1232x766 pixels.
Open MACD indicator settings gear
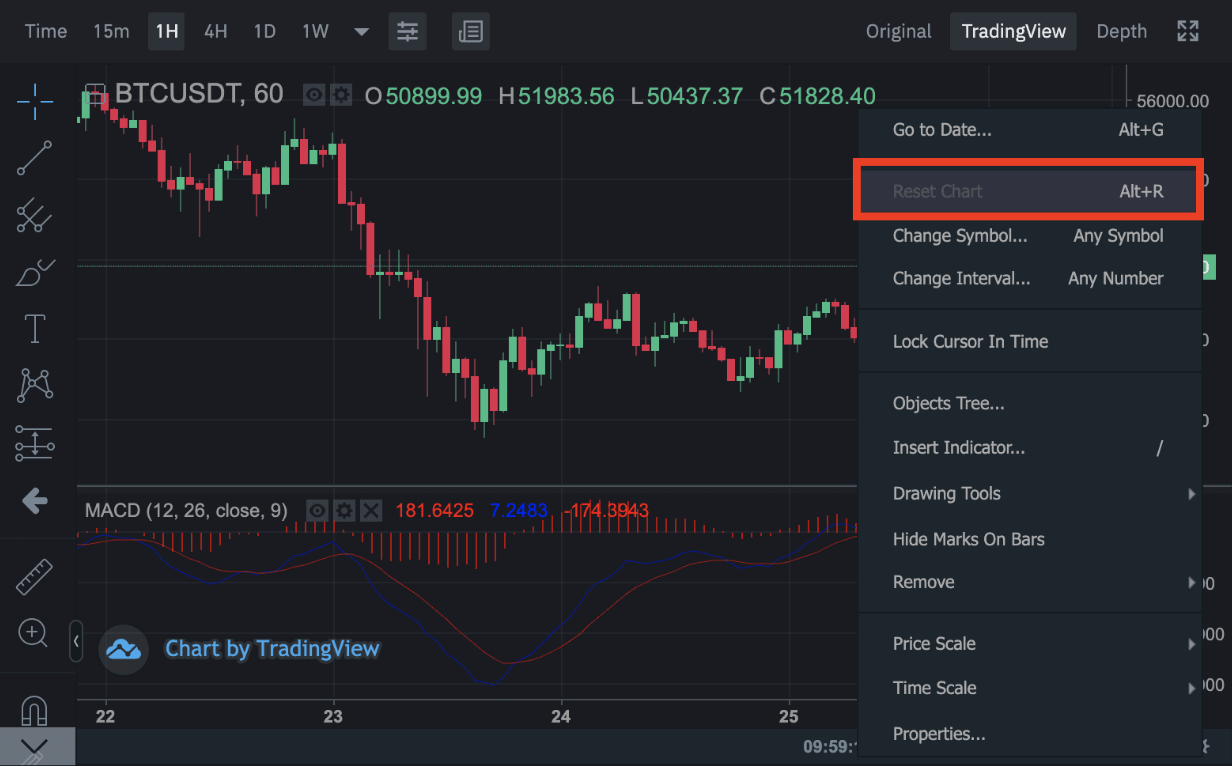click(344, 511)
